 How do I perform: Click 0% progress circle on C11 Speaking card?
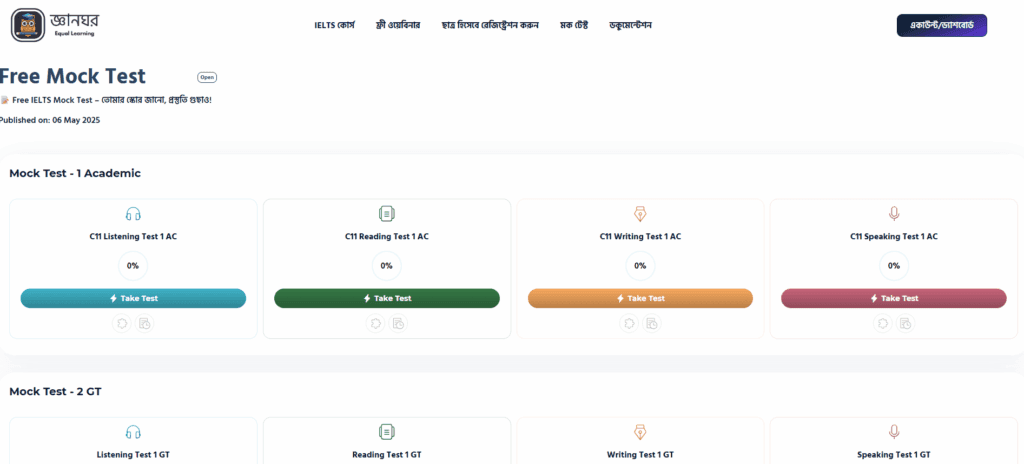(x=894, y=266)
